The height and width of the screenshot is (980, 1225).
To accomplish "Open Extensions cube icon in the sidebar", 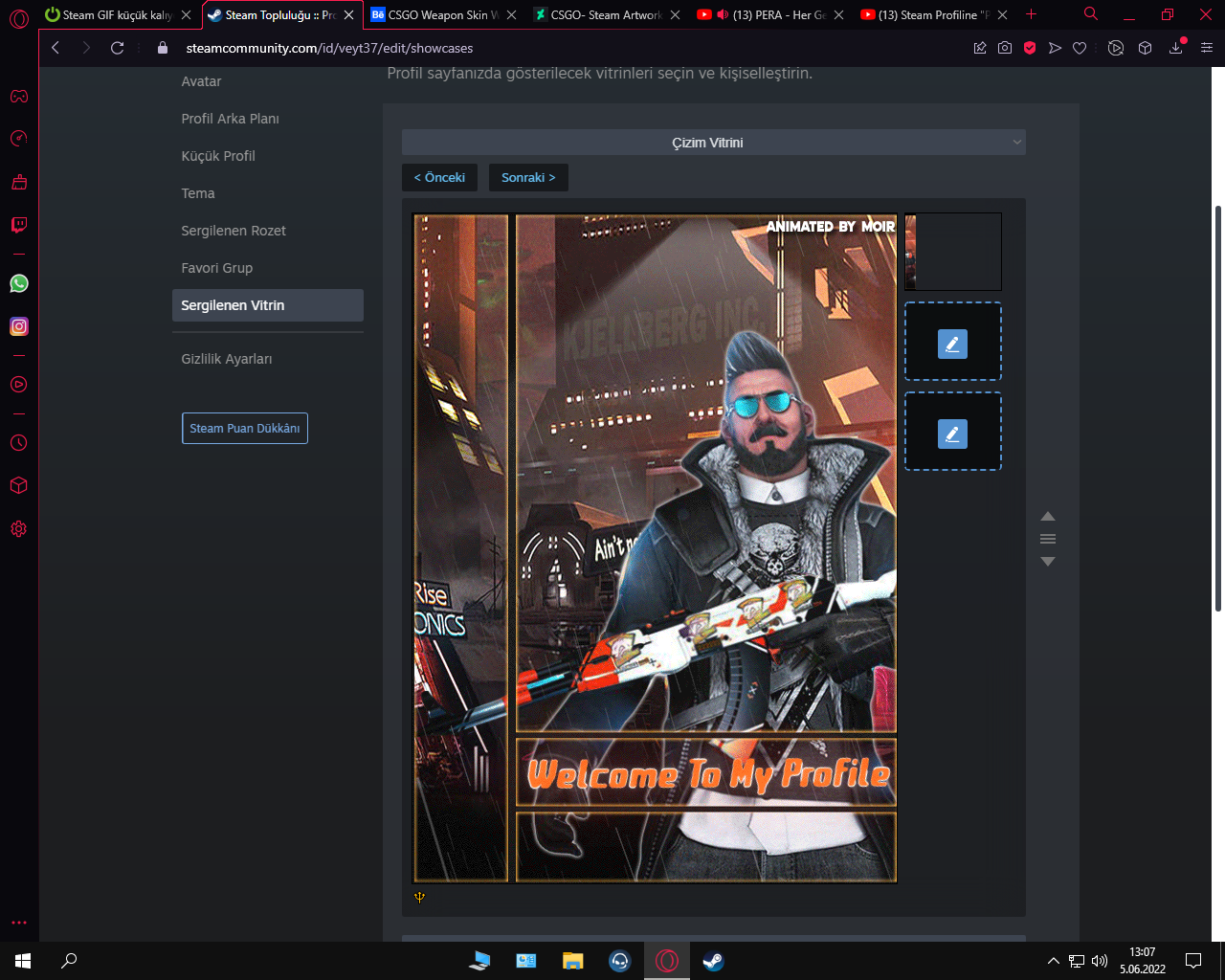I will pos(19,485).
